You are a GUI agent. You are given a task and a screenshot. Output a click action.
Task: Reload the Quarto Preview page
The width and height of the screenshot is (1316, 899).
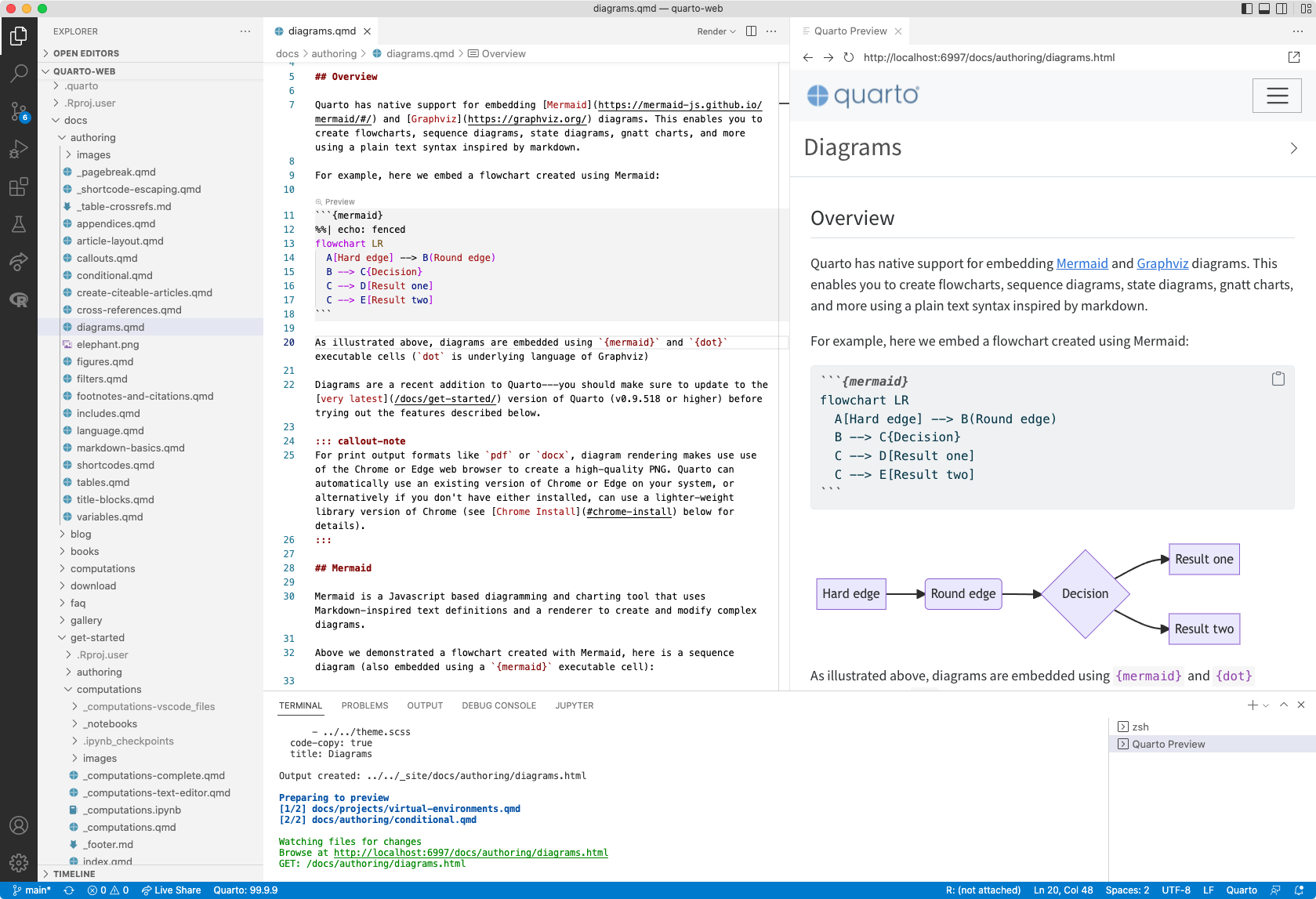tap(848, 57)
